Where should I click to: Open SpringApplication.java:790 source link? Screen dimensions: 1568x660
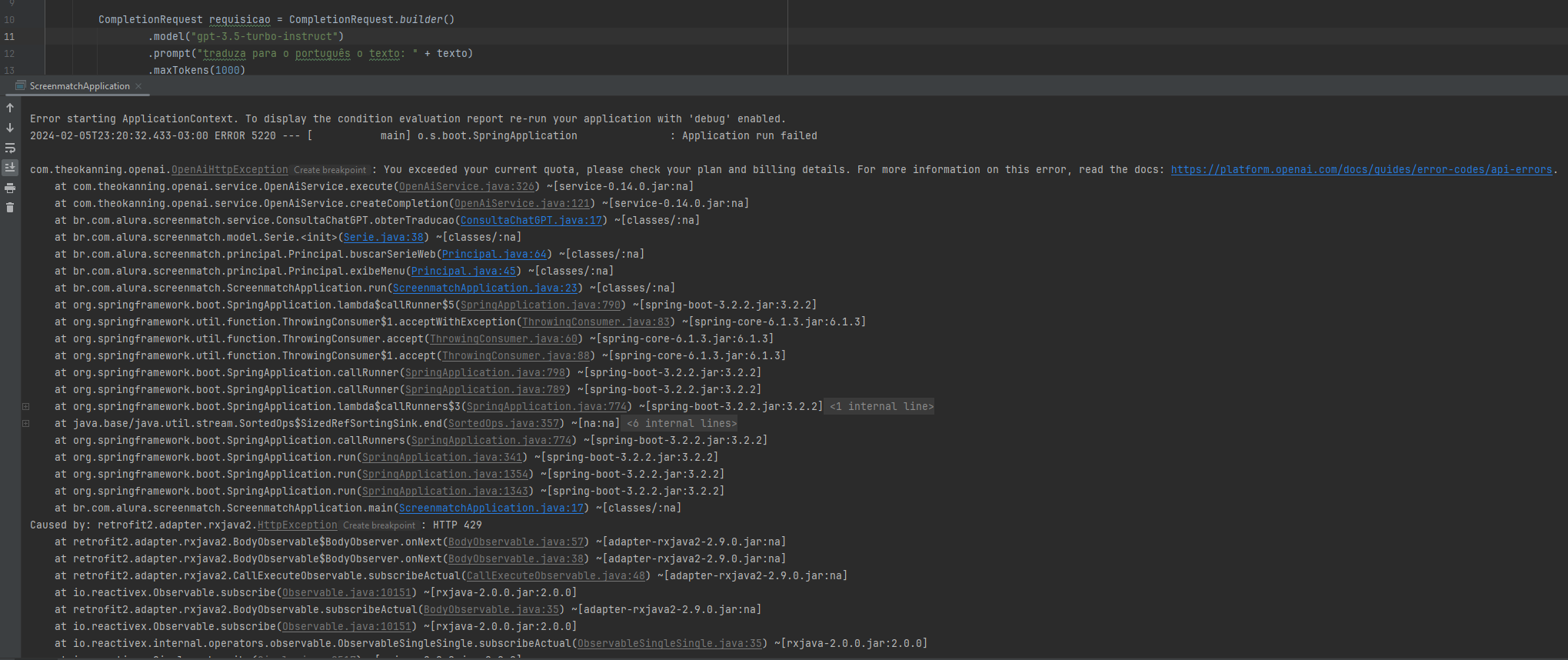[x=540, y=305]
